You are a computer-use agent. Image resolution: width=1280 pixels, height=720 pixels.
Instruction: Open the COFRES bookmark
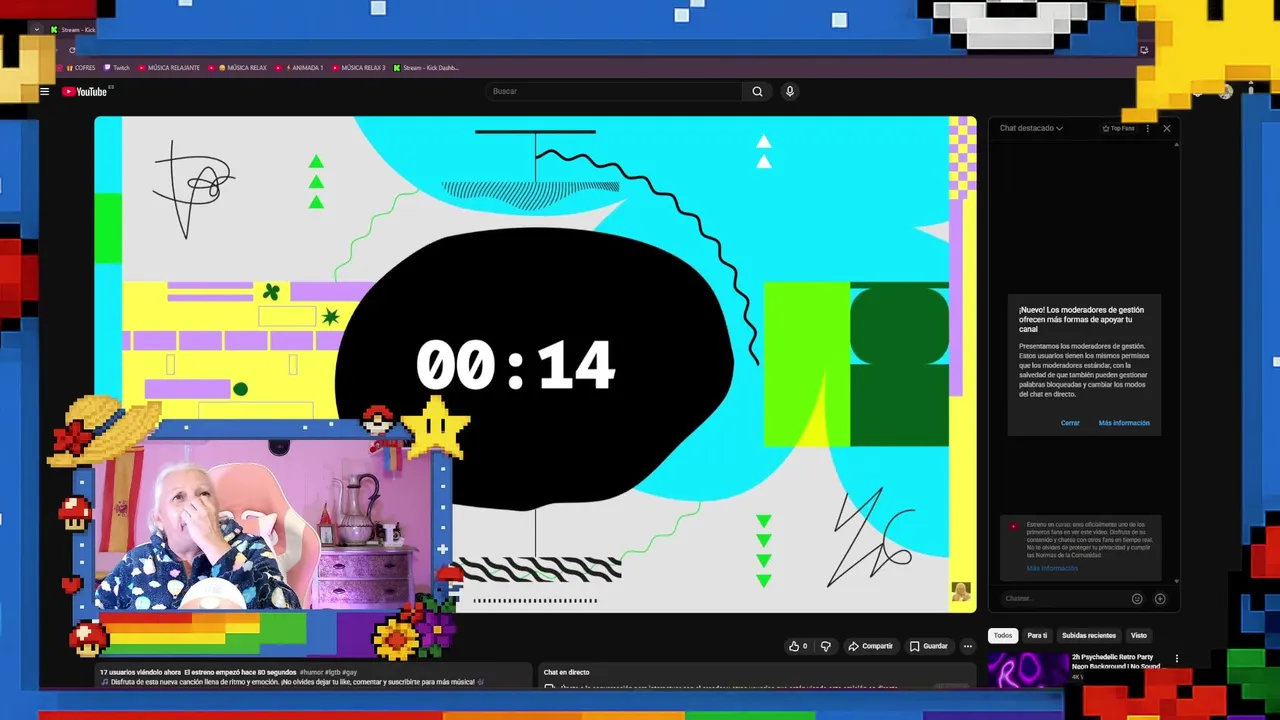[81, 68]
